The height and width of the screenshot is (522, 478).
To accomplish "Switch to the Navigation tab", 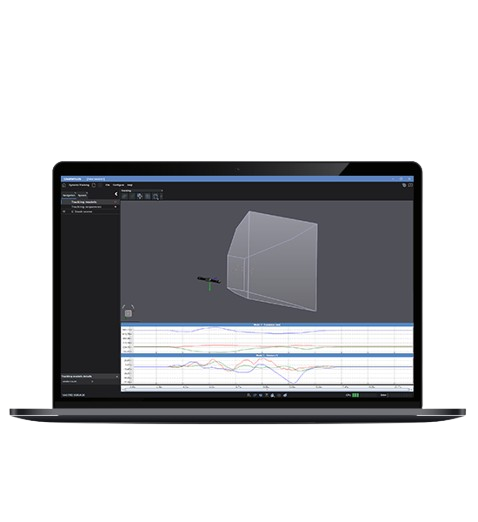I will point(69,195).
